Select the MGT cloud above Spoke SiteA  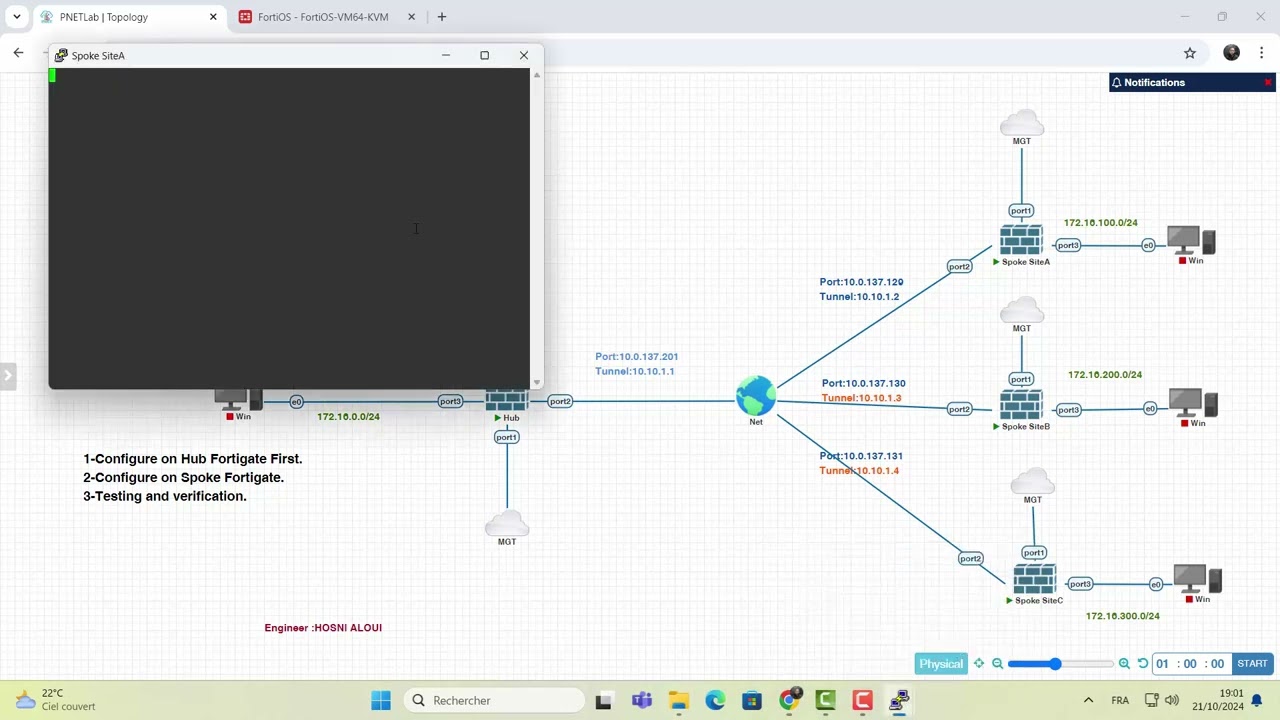click(1021, 124)
